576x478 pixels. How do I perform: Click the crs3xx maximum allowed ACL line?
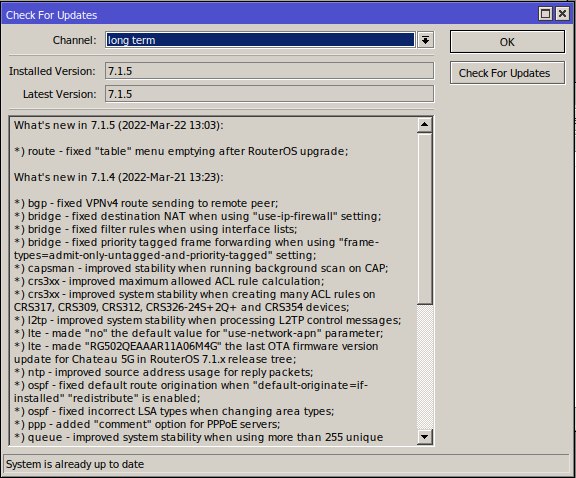(x=169, y=281)
